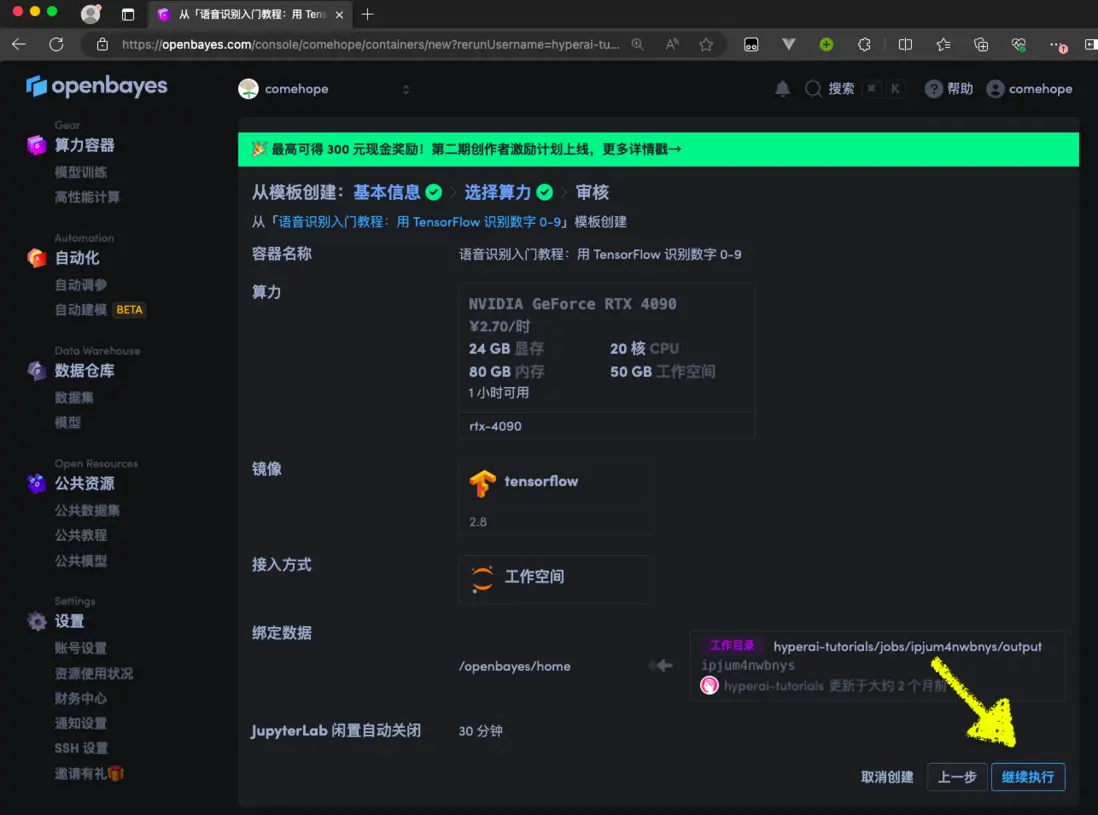Click the NVIDIA GeForce RTX 4090 card
Screen dimensions: 1098x815
coord(606,361)
